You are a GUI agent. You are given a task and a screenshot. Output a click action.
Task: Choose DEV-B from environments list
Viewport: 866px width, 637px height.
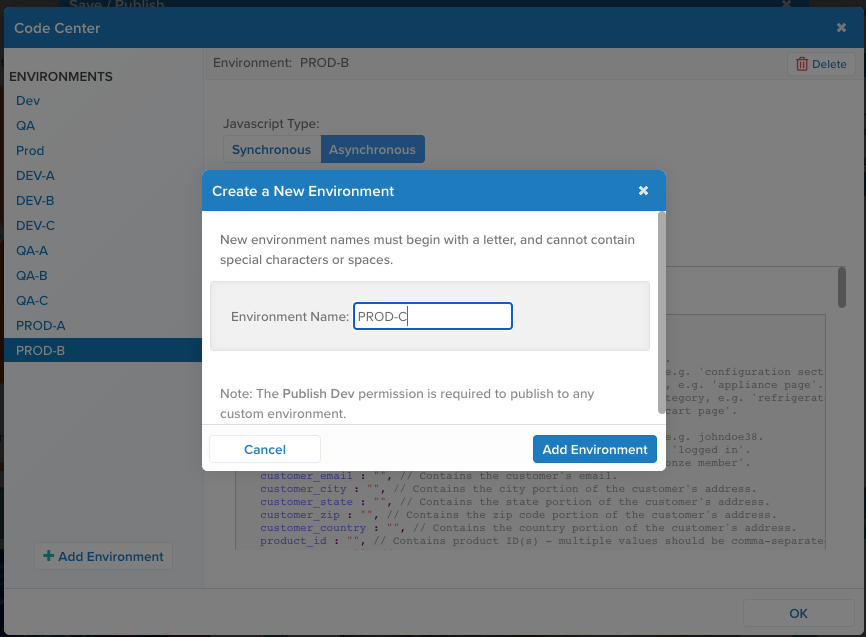coord(35,201)
